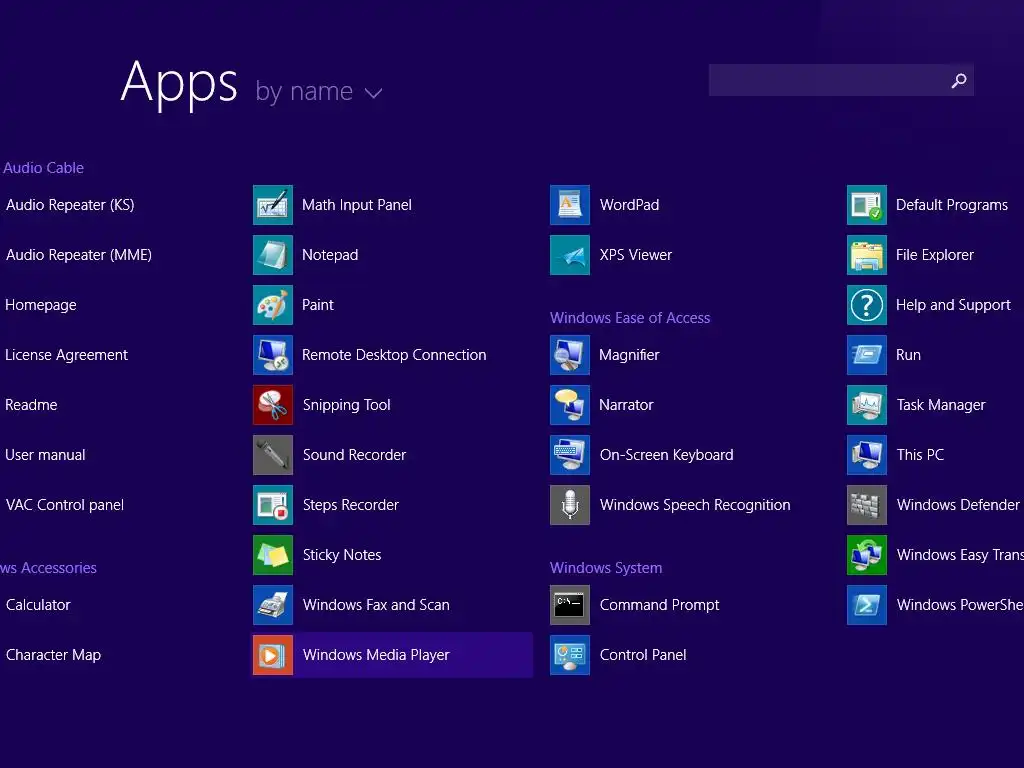
Task: Open the Readme entry
Action: pos(31,405)
